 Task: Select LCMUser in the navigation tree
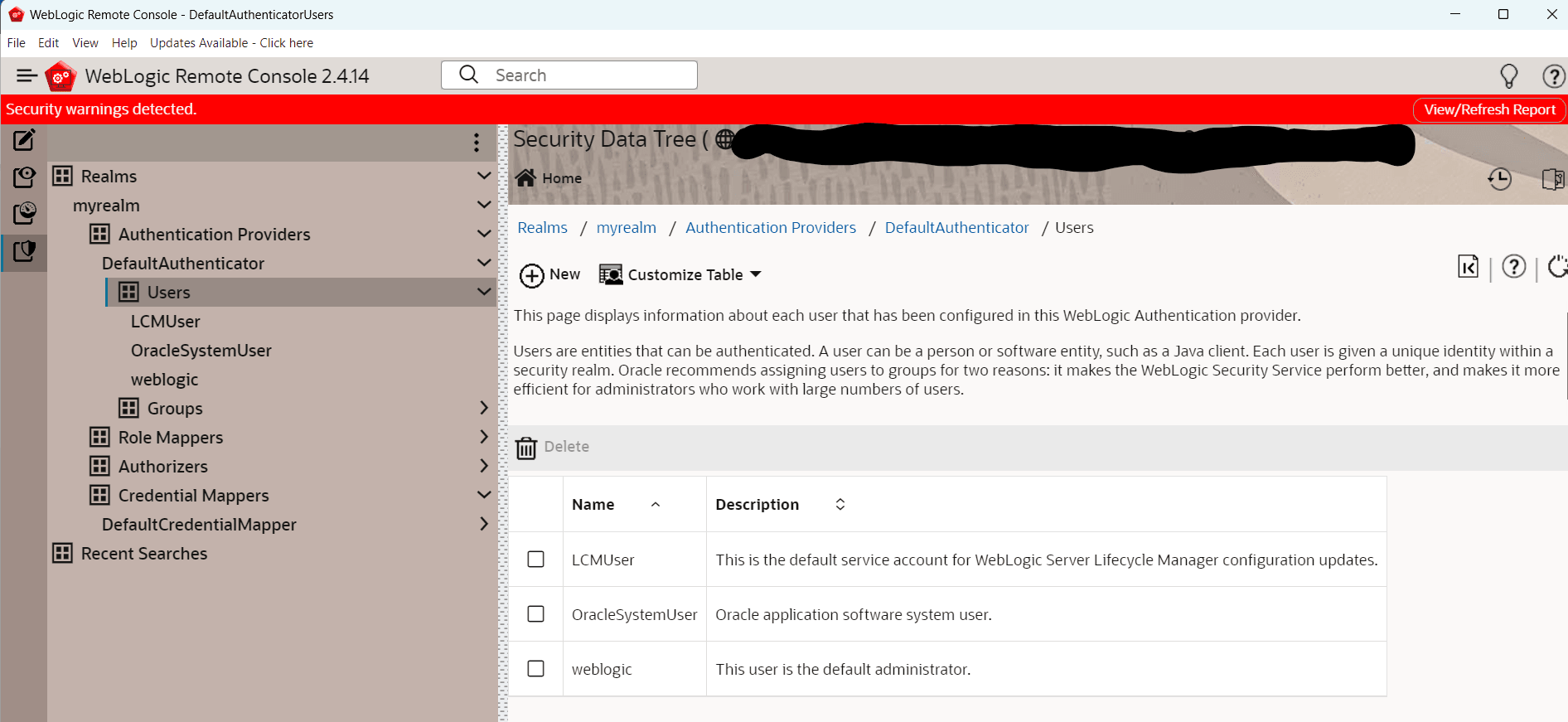166,321
